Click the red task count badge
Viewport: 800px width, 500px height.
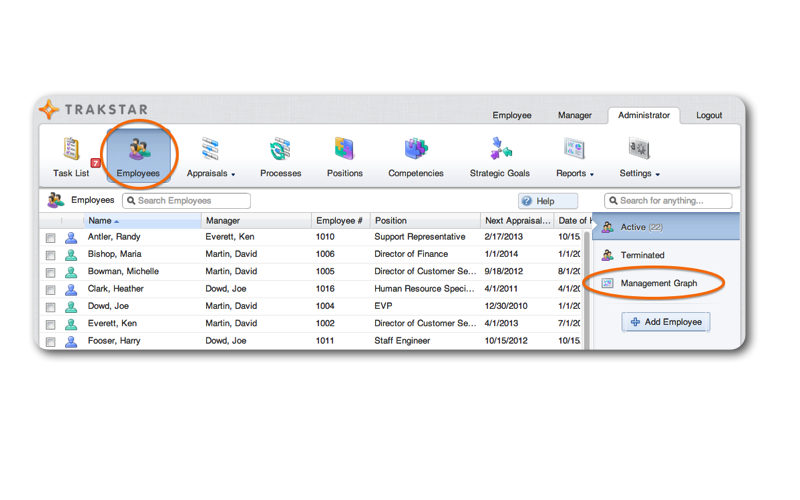(x=95, y=163)
